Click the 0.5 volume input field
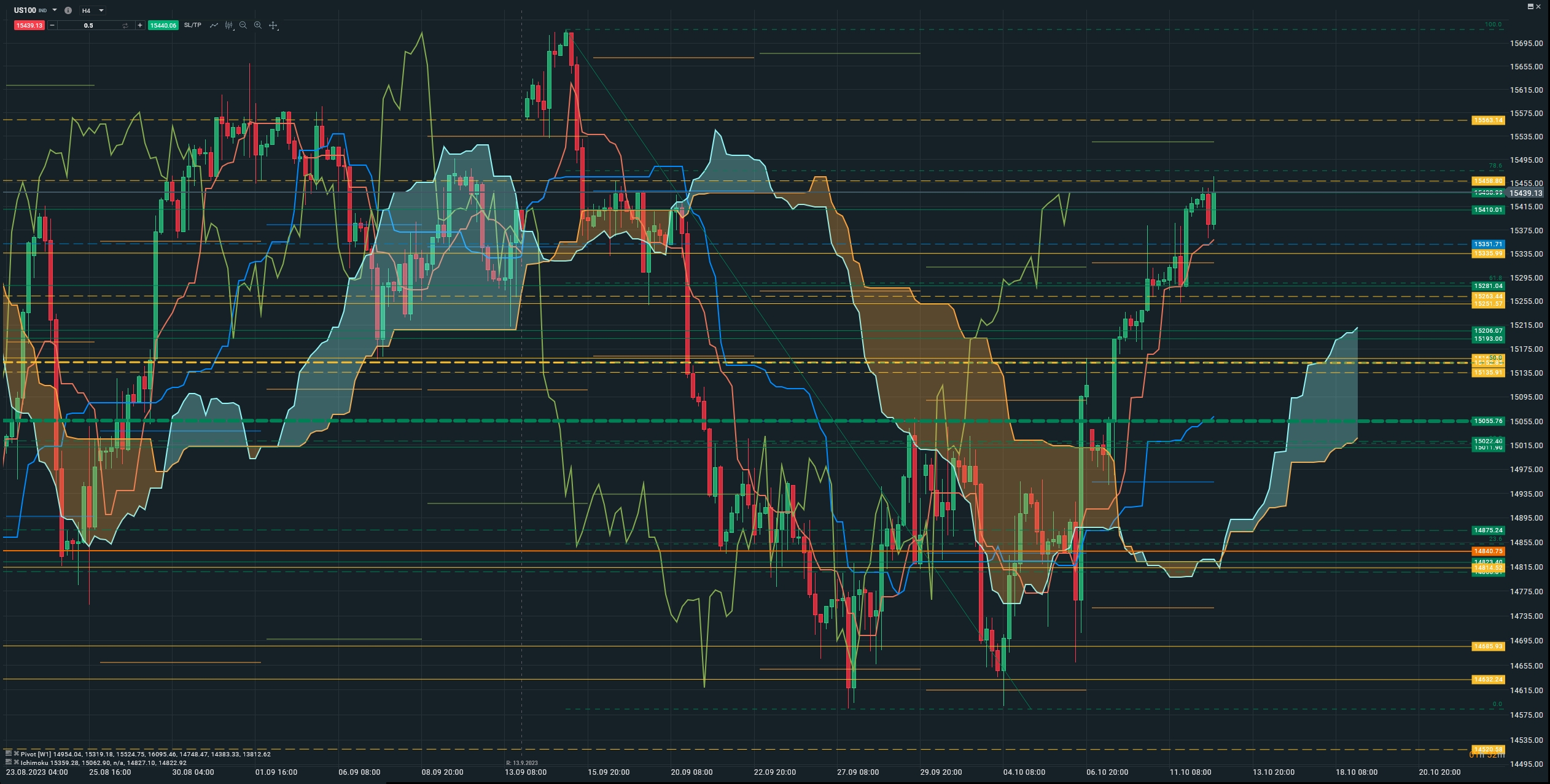 click(x=88, y=25)
